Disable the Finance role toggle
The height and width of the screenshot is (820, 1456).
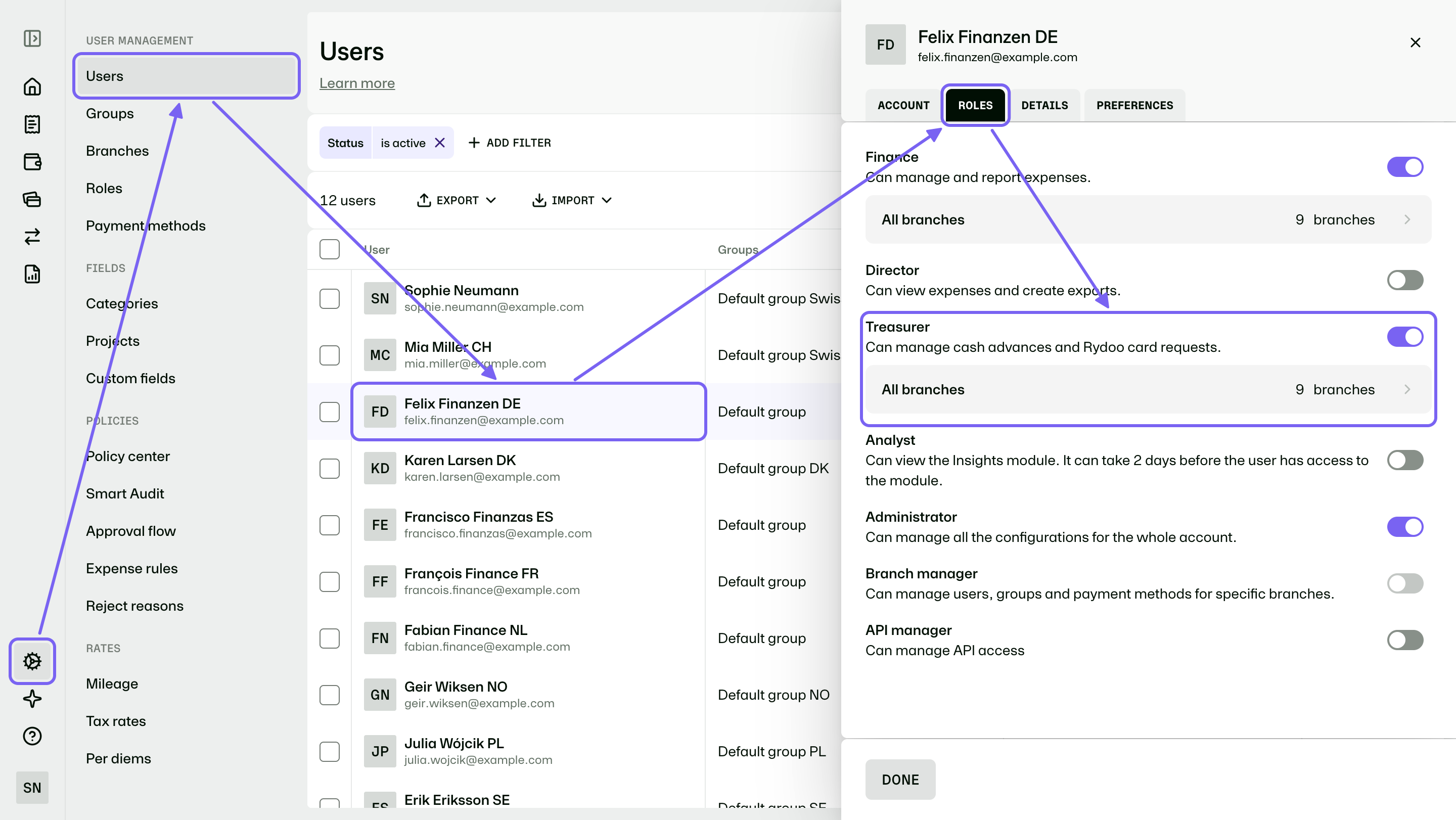(x=1405, y=167)
